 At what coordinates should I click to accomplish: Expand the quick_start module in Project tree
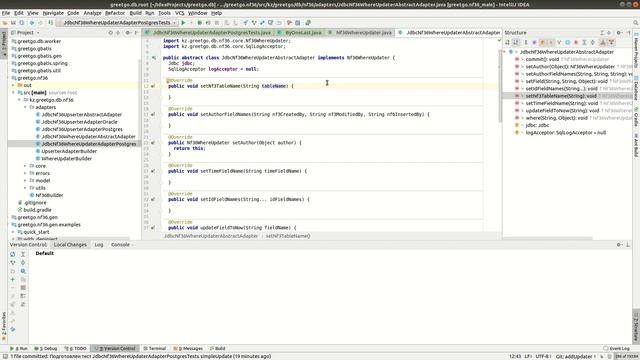(x=13, y=232)
